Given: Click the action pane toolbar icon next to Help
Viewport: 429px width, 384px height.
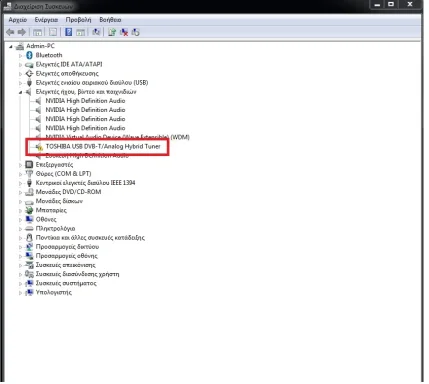Looking at the screenshot, I should click(x=80, y=32).
